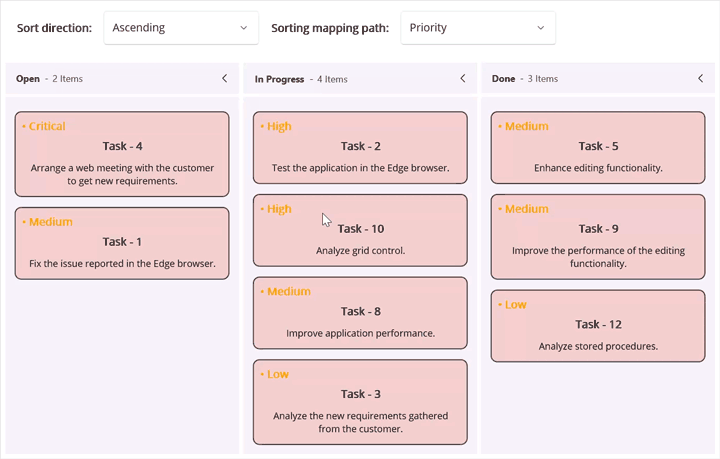Click 'Fix the issue reported in the Edge browser' text
The width and height of the screenshot is (720, 459).
[122, 263]
